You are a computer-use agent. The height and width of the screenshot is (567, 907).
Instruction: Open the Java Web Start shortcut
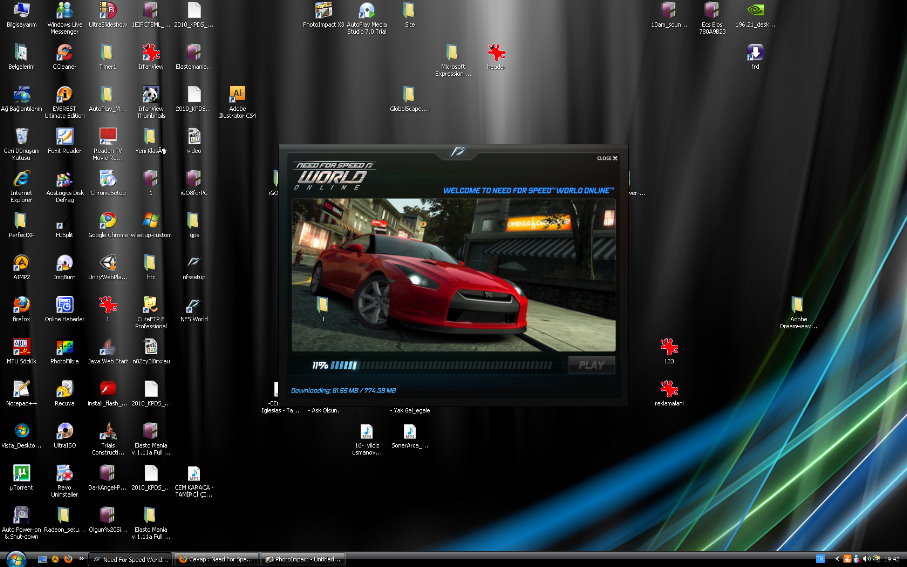(x=108, y=350)
